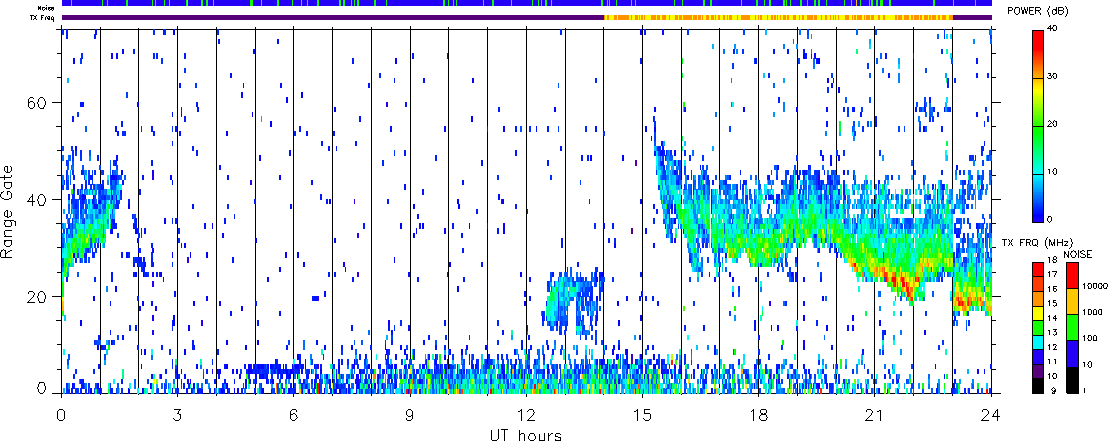Select the 9 tick label on UT hours axis
Viewport: 1108px width, 441px height.
(x=410, y=414)
